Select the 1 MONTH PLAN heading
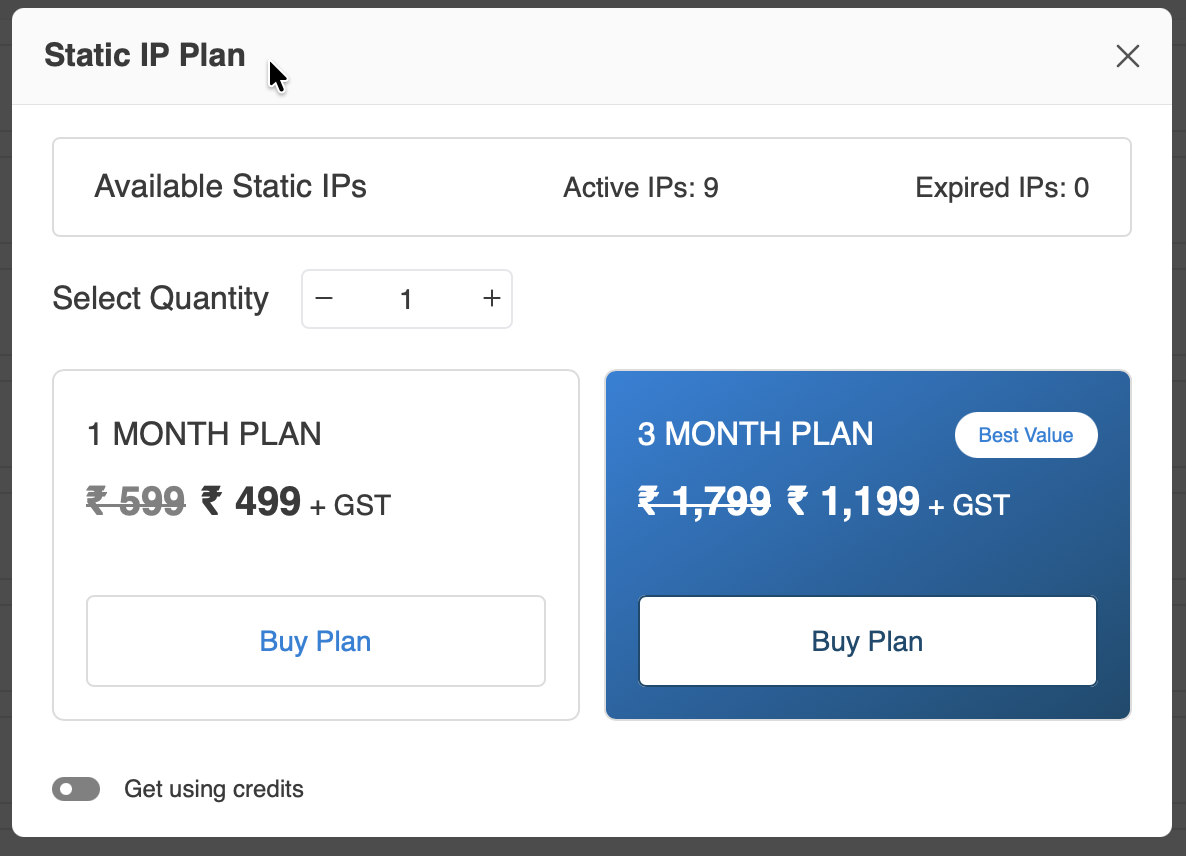The image size is (1186, 856). click(x=205, y=434)
